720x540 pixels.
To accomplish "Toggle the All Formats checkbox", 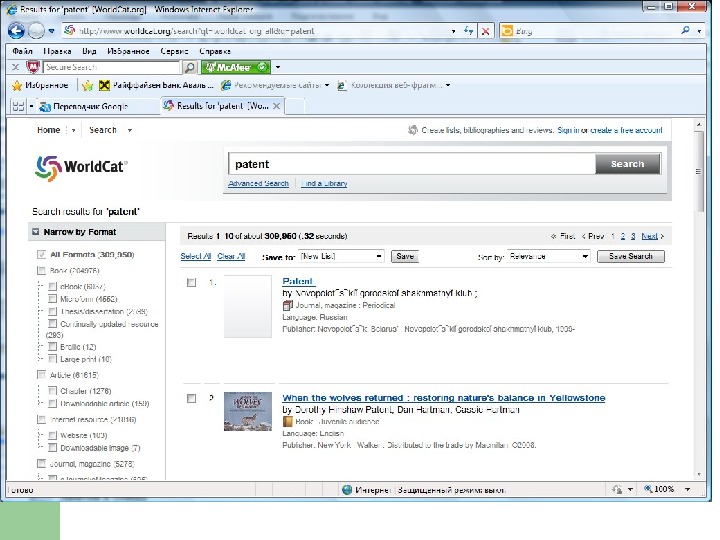I will [x=41, y=254].
